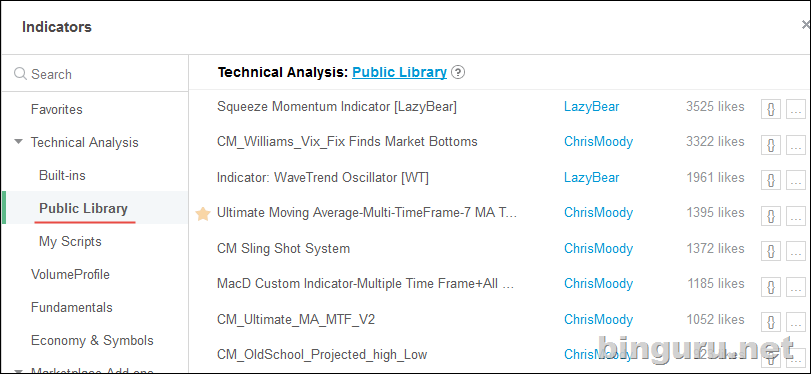Add CM Sling Shot System indicator
This screenshot has width=811, height=374.
(x=283, y=248)
